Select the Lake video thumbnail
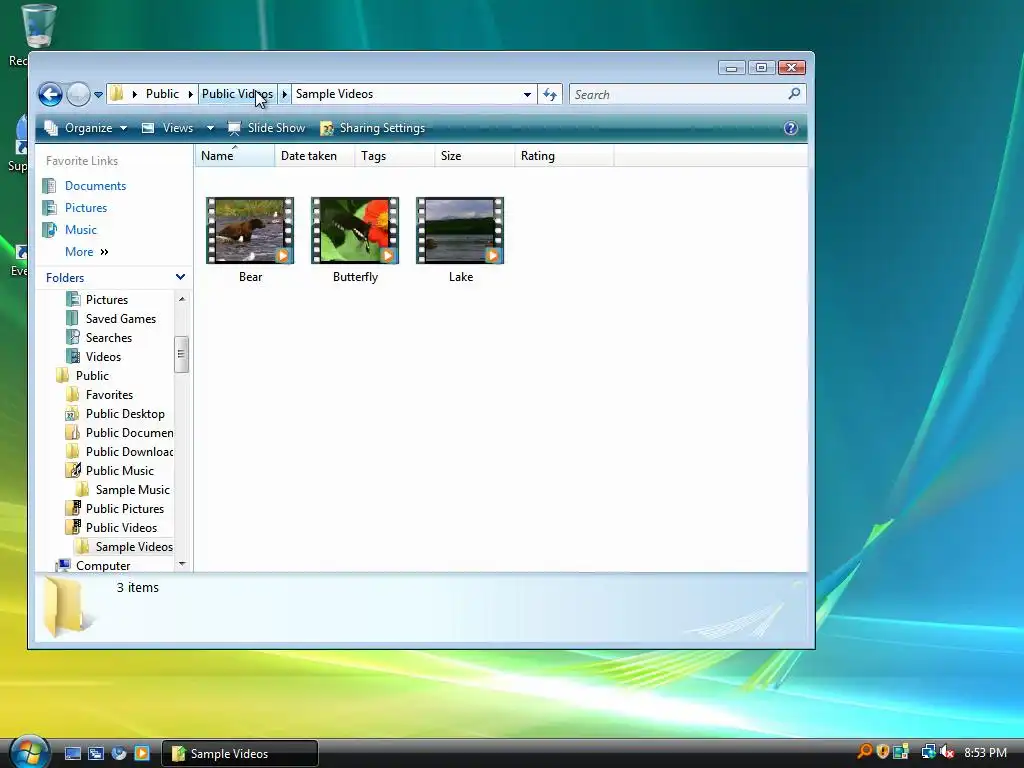Viewport: 1024px width, 768px height. click(x=460, y=231)
